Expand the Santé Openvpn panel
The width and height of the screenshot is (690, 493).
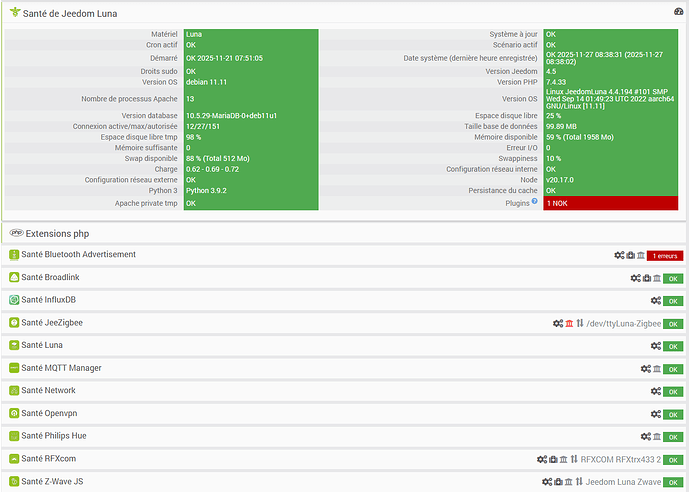coord(49,413)
